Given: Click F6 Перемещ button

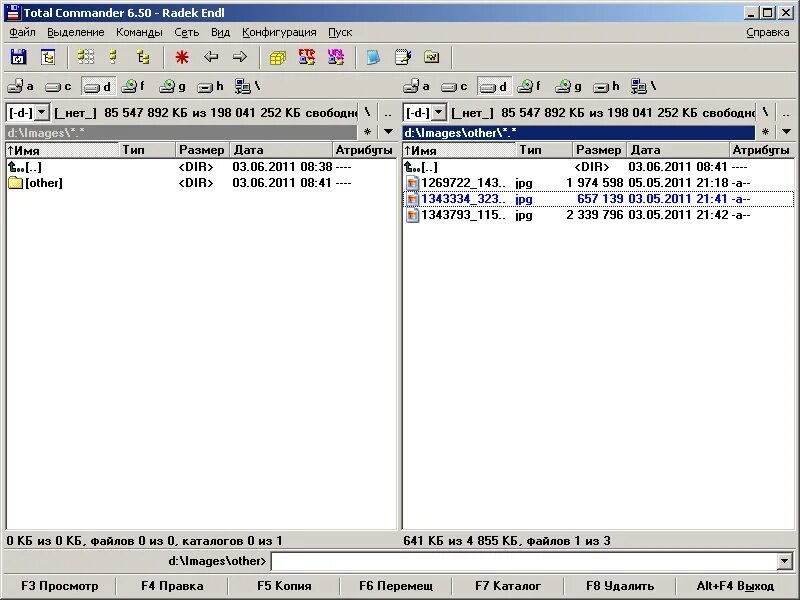Looking at the screenshot, I should point(396,586).
